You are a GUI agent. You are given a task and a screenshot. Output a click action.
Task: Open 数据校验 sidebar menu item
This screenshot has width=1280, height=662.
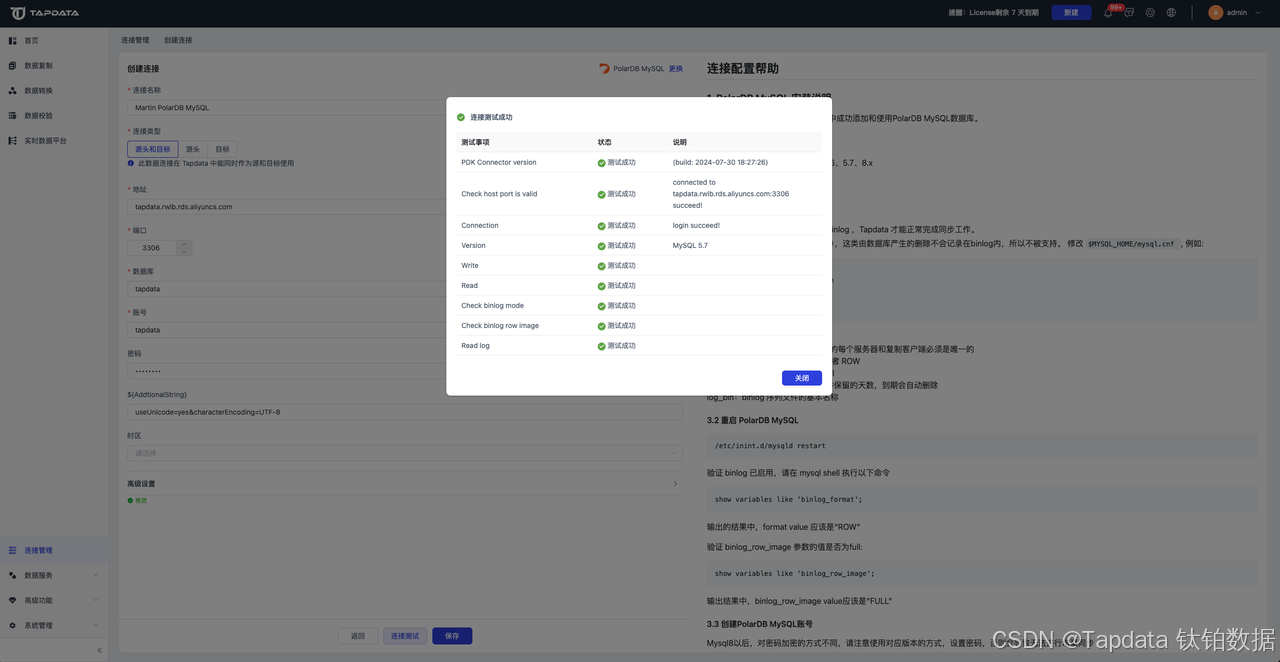[54, 115]
